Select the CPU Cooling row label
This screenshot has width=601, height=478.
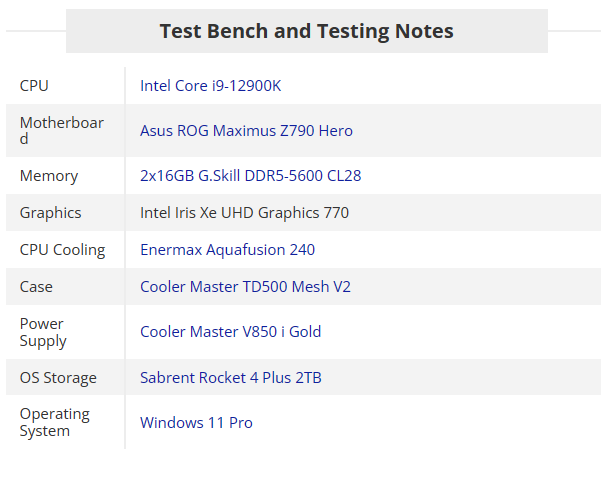(62, 250)
